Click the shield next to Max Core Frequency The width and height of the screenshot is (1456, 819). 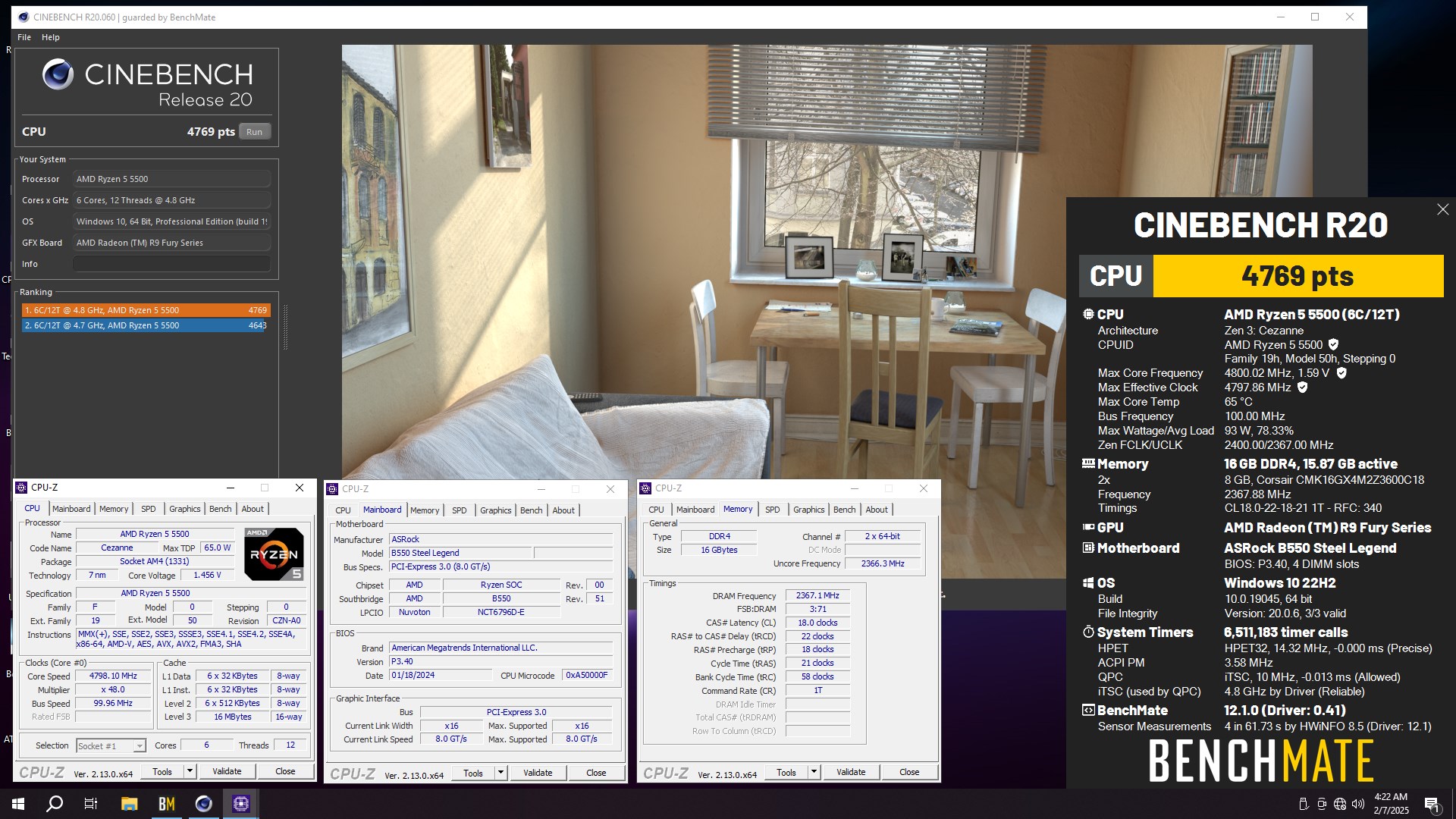pos(1341,373)
